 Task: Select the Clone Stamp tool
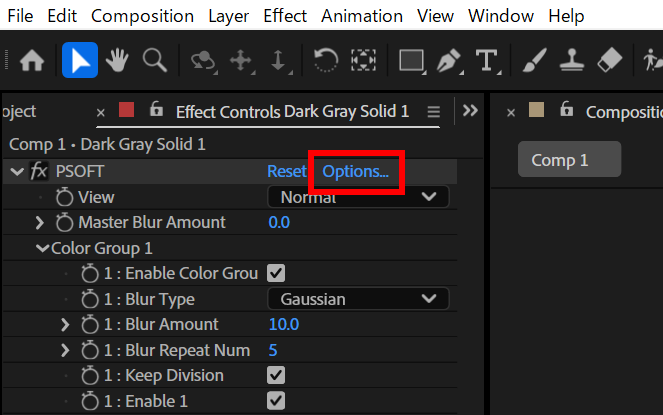tap(572, 61)
